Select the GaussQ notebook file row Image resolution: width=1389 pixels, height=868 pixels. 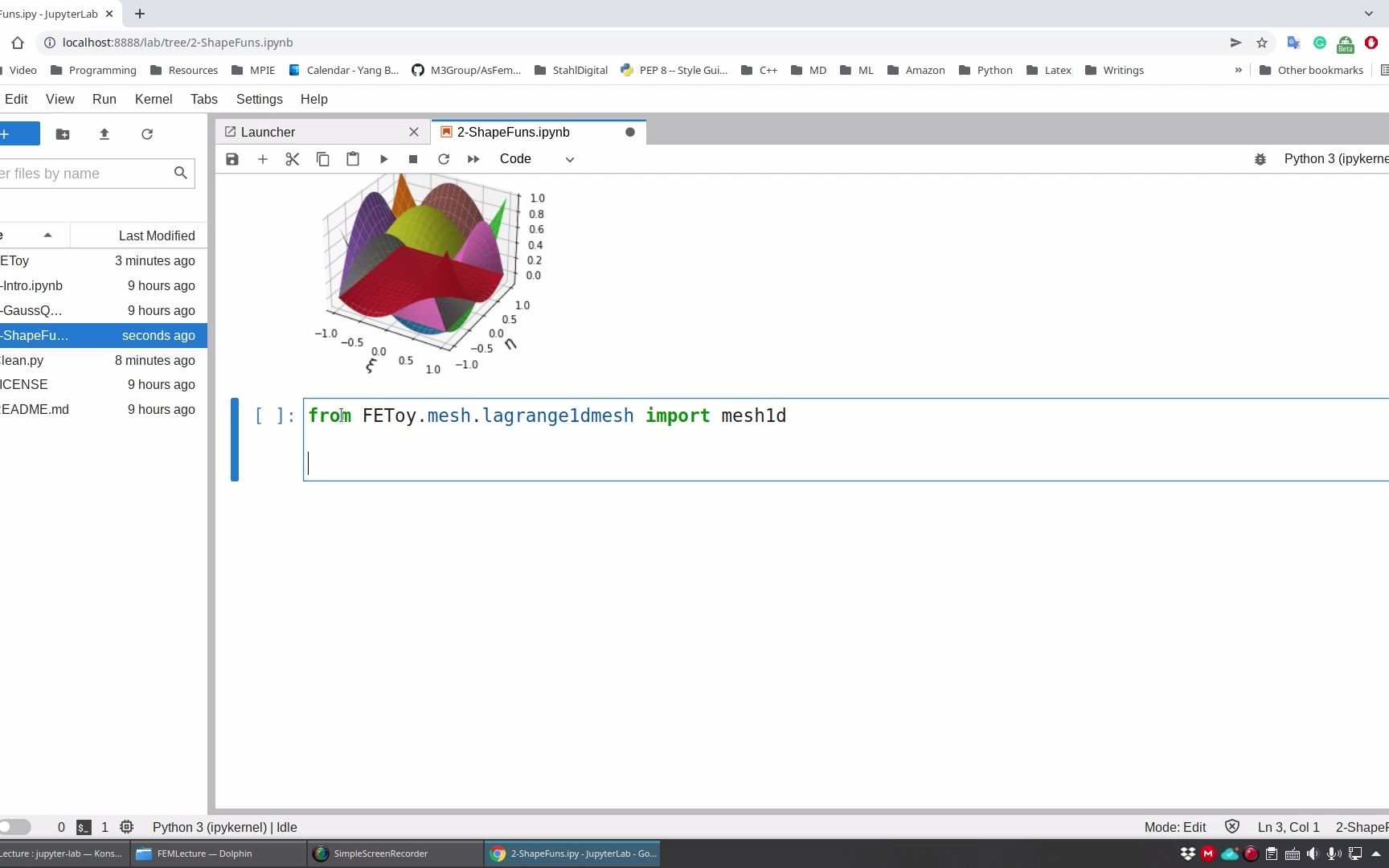pos(104,310)
